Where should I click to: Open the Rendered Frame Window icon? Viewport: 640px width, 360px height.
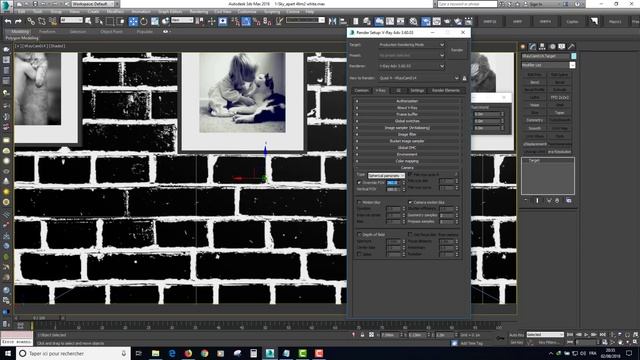tap(436, 21)
